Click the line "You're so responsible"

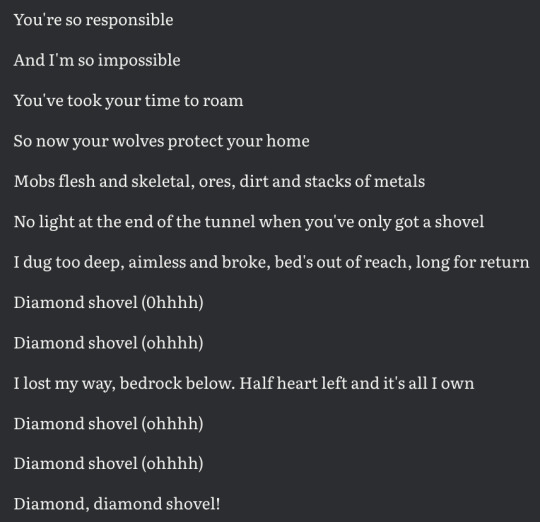[93, 20]
